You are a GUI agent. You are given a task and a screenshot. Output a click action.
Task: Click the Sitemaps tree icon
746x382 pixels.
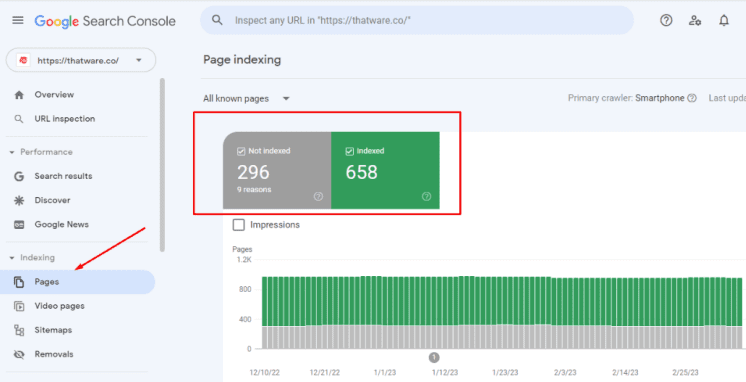click(x=19, y=330)
